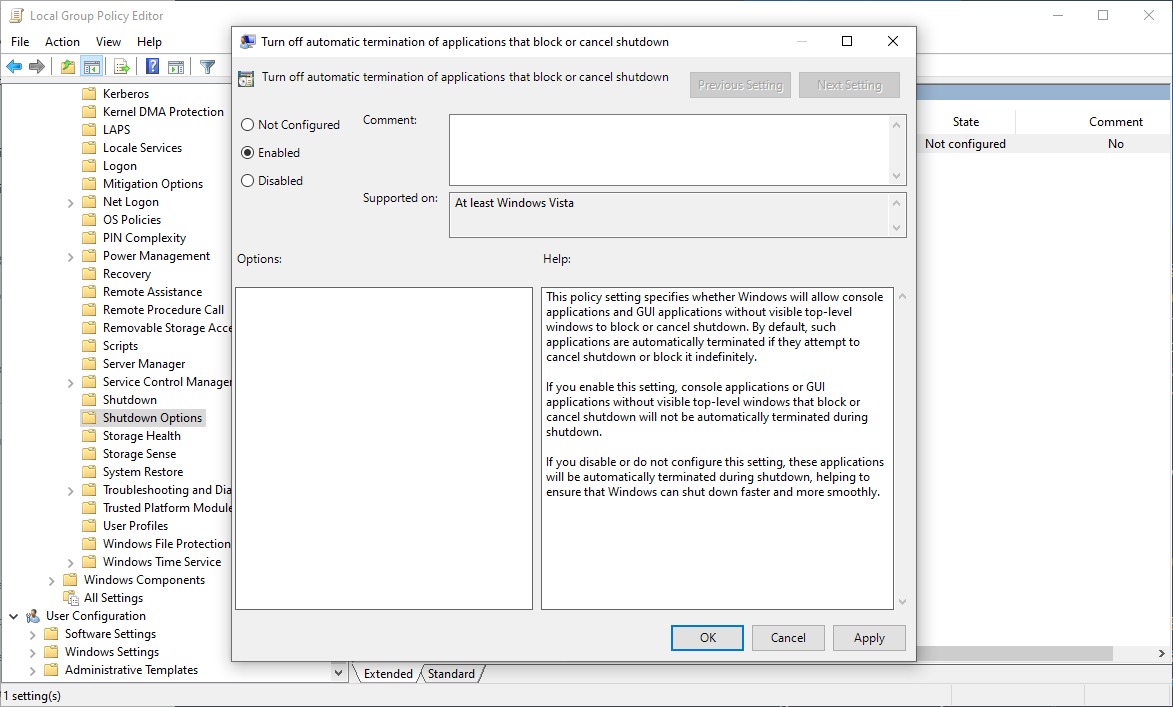Image resolution: width=1173 pixels, height=707 pixels.
Task: Select the Kernel DMA Protection item
Action: (x=163, y=111)
